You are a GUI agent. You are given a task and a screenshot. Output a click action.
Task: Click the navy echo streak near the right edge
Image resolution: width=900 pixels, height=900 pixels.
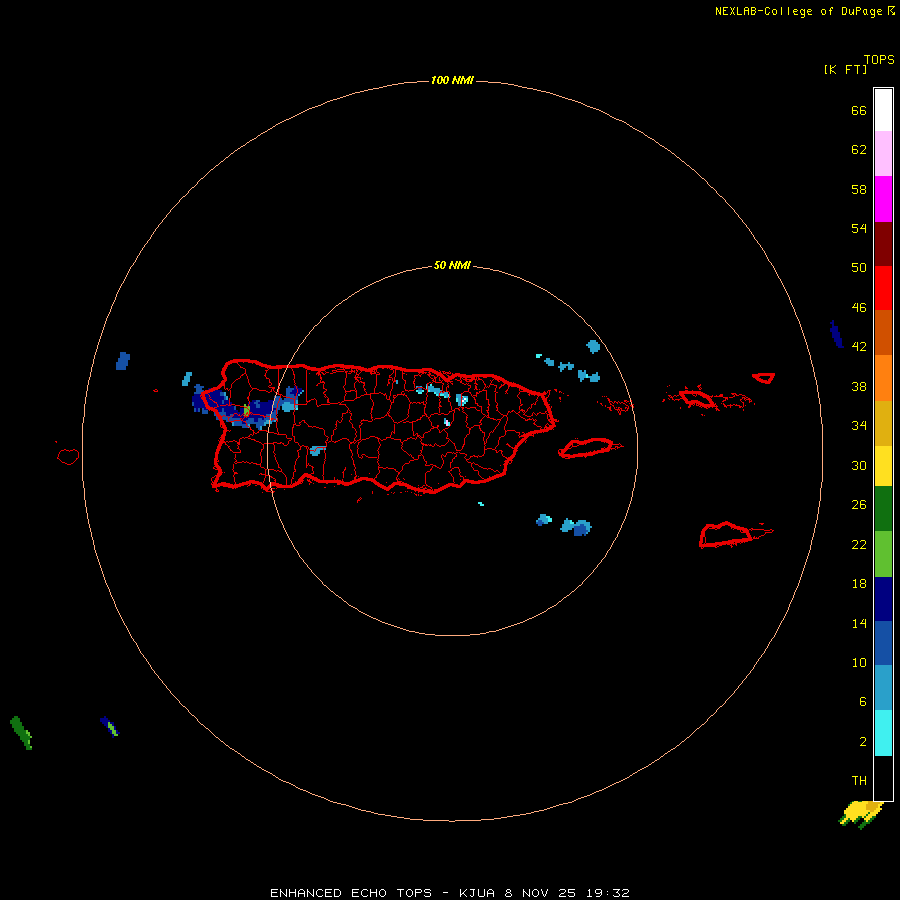[x=836, y=334]
